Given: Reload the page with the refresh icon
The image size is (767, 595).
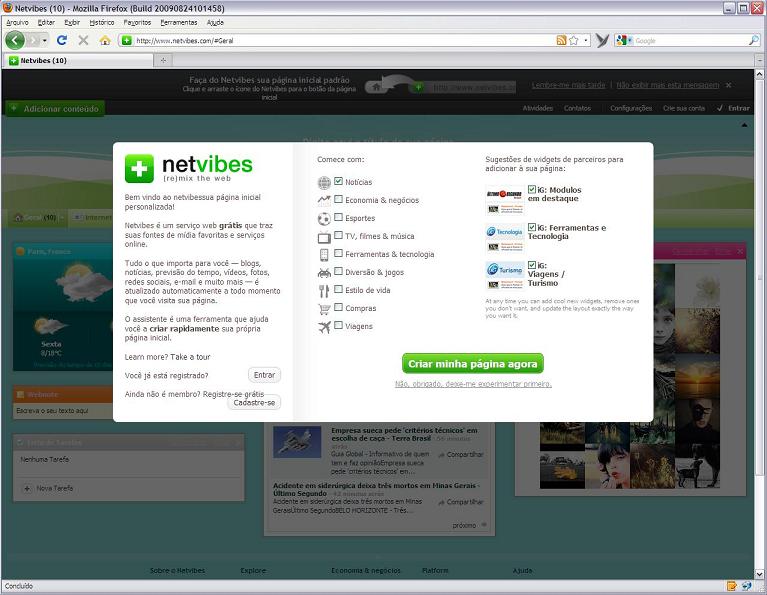Looking at the screenshot, I should pyautogui.click(x=62, y=40).
